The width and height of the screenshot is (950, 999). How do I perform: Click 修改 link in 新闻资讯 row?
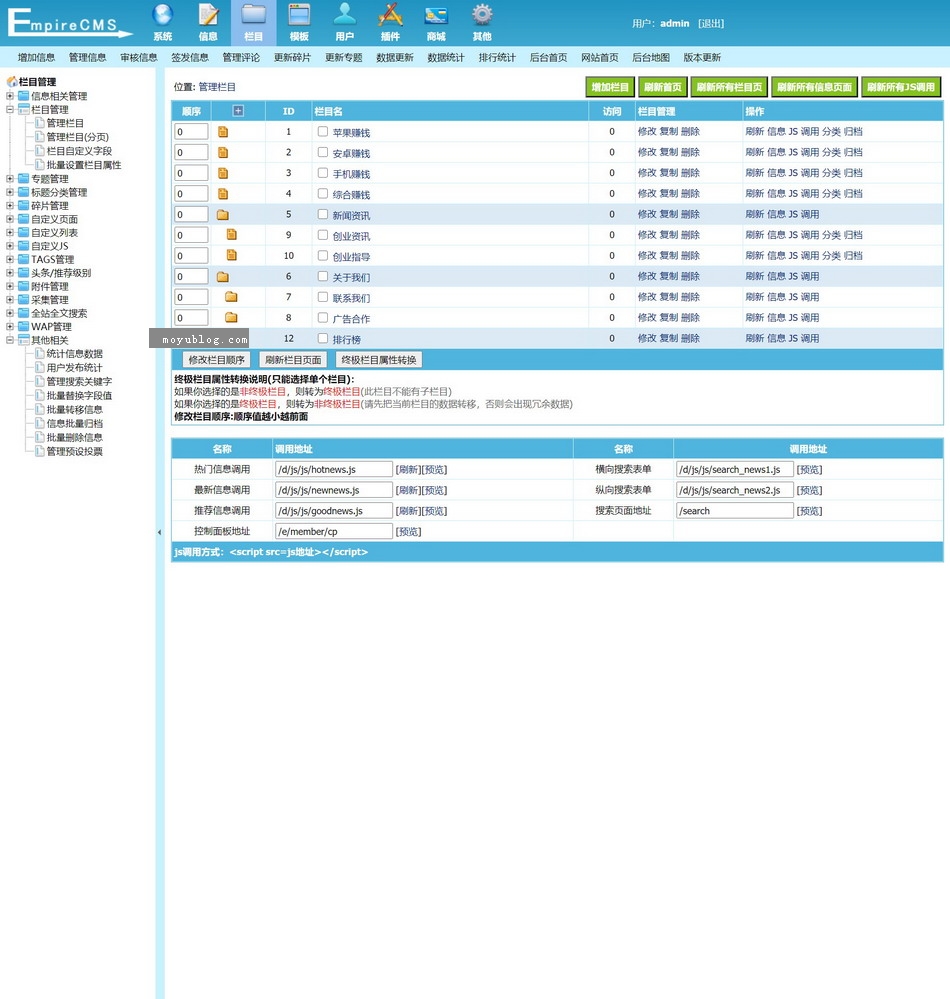[x=647, y=214]
